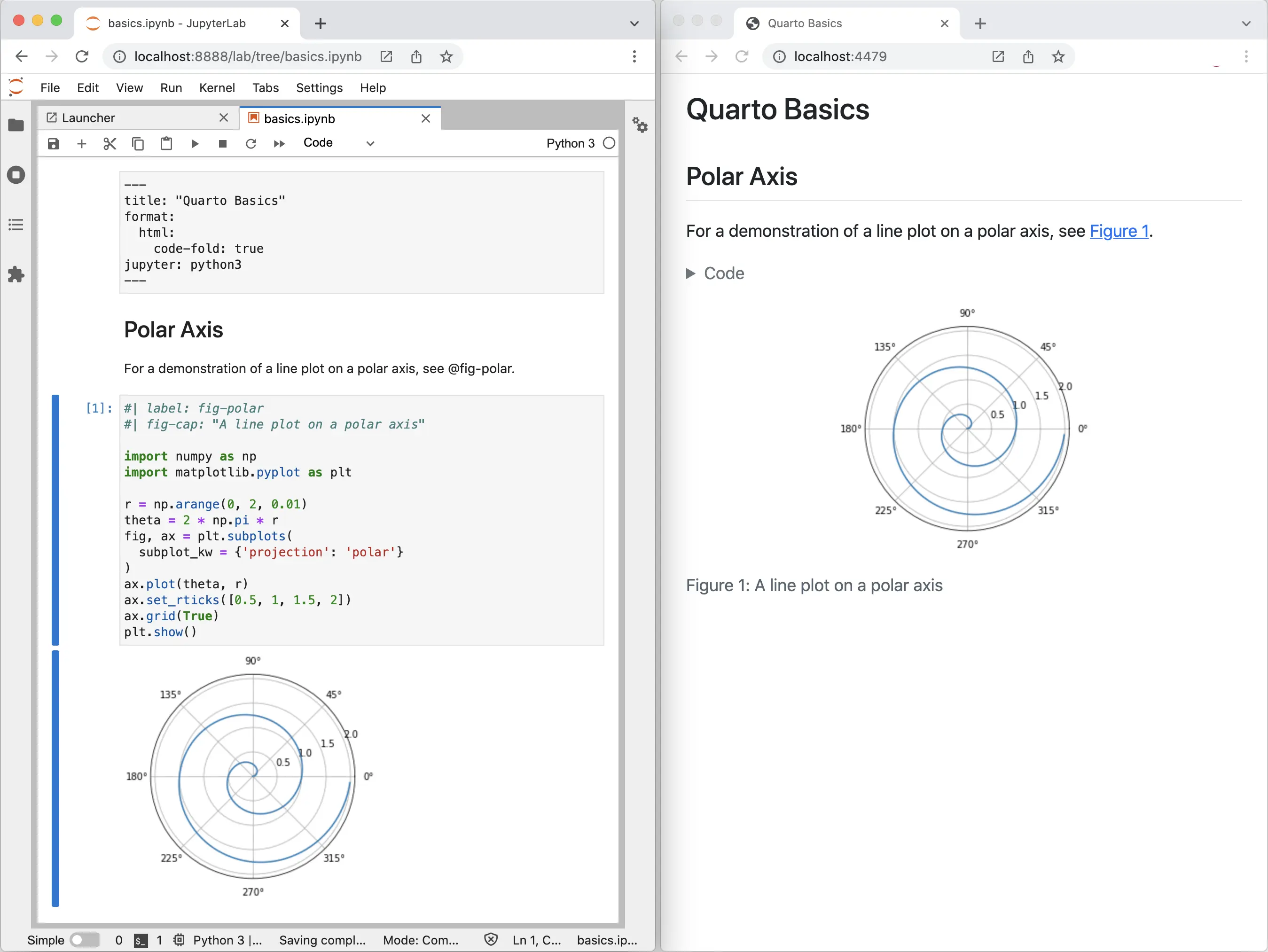Open the Kernel menu
Viewport: 1268px width, 952px height.
click(x=217, y=88)
